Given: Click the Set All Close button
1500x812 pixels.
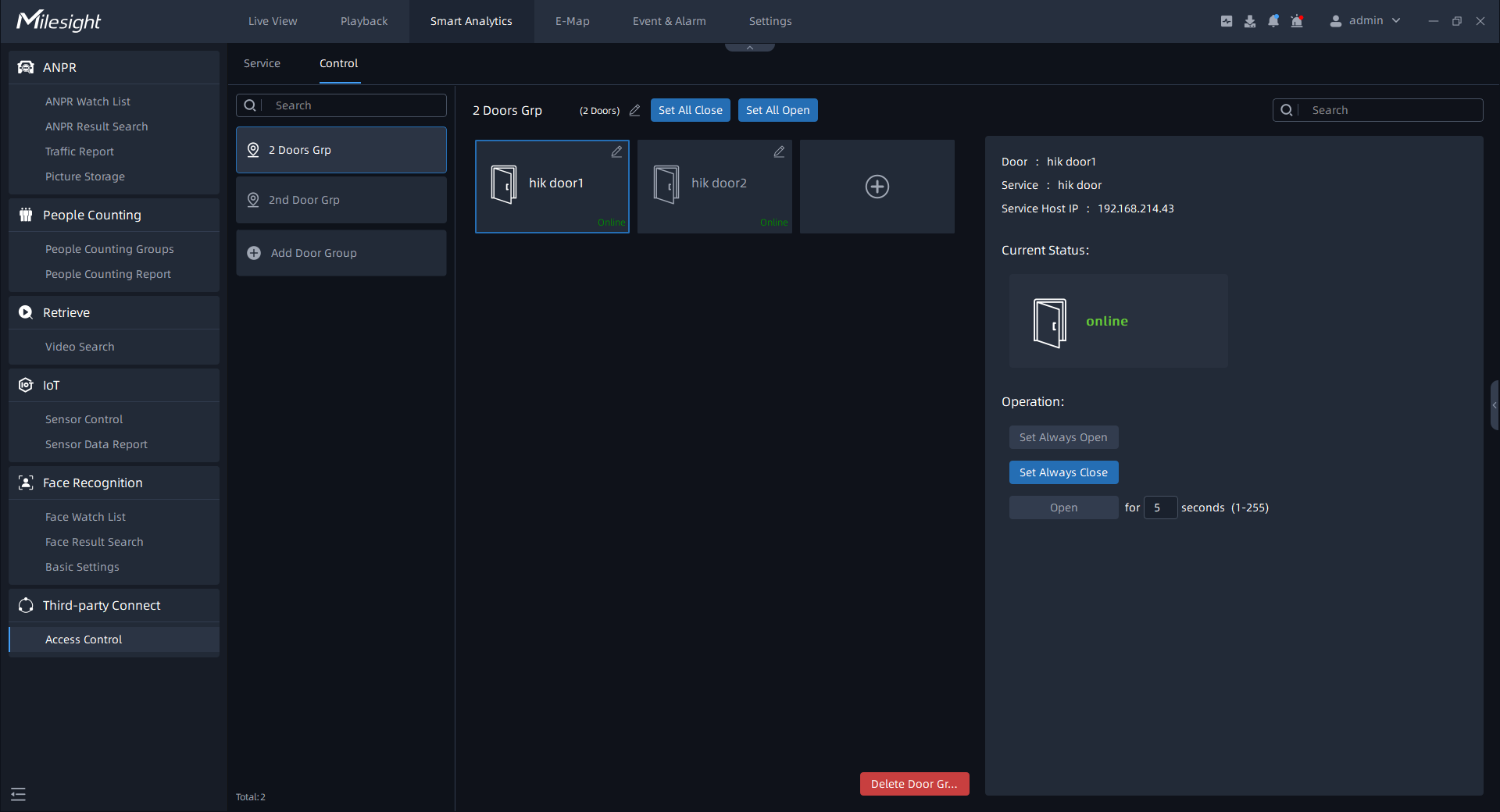Looking at the screenshot, I should pyautogui.click(x=690, y=110).
